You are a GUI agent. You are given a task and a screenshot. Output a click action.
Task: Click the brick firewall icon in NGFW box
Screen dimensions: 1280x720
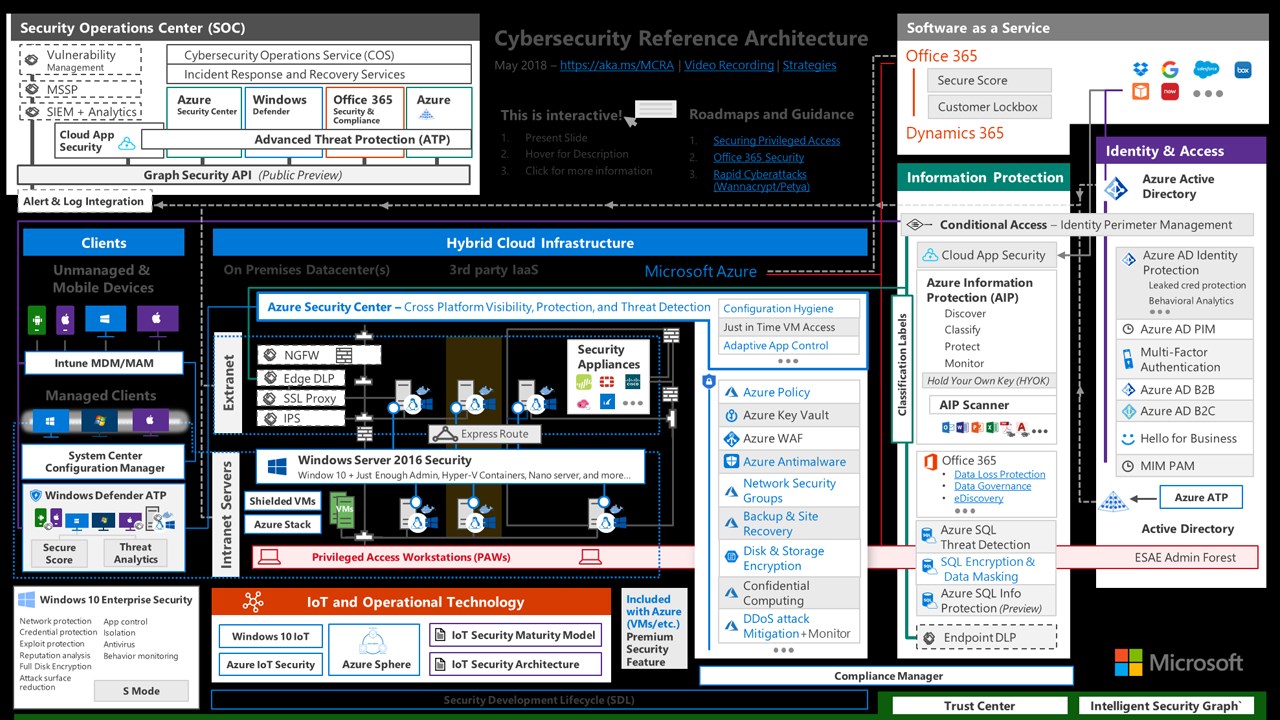(344, 355)
